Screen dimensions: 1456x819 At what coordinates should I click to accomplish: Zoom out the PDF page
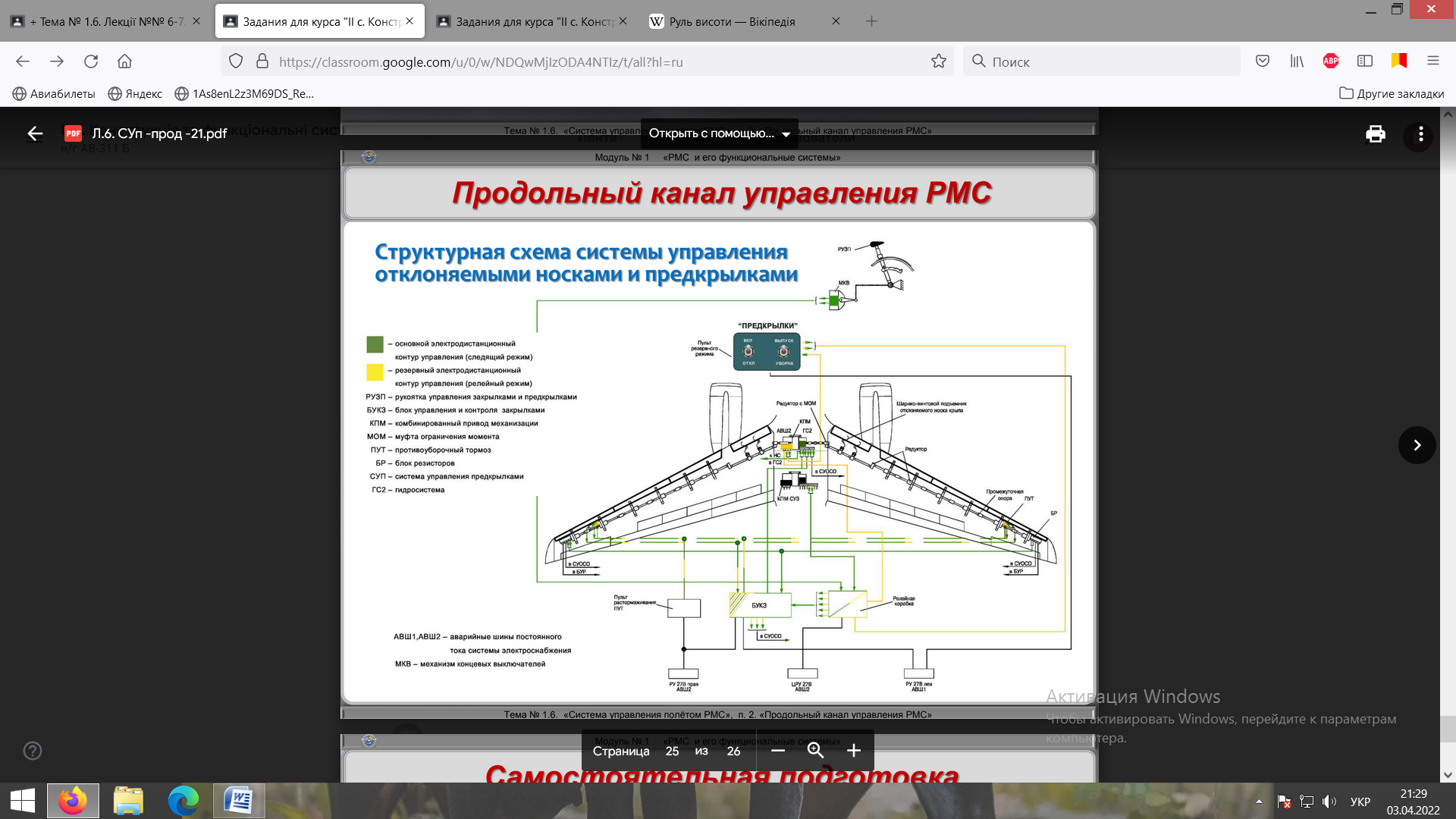(x=777, y=751)
